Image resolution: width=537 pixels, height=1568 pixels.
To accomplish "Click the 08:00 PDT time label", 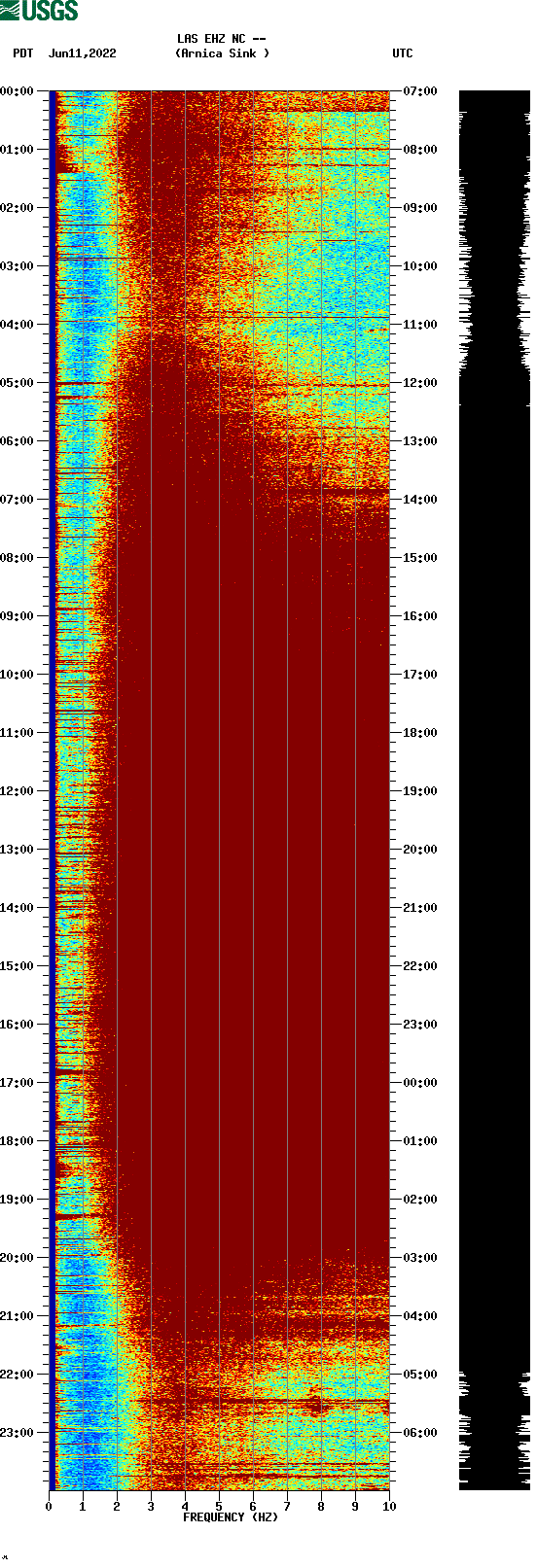I will tap(18, 558).
